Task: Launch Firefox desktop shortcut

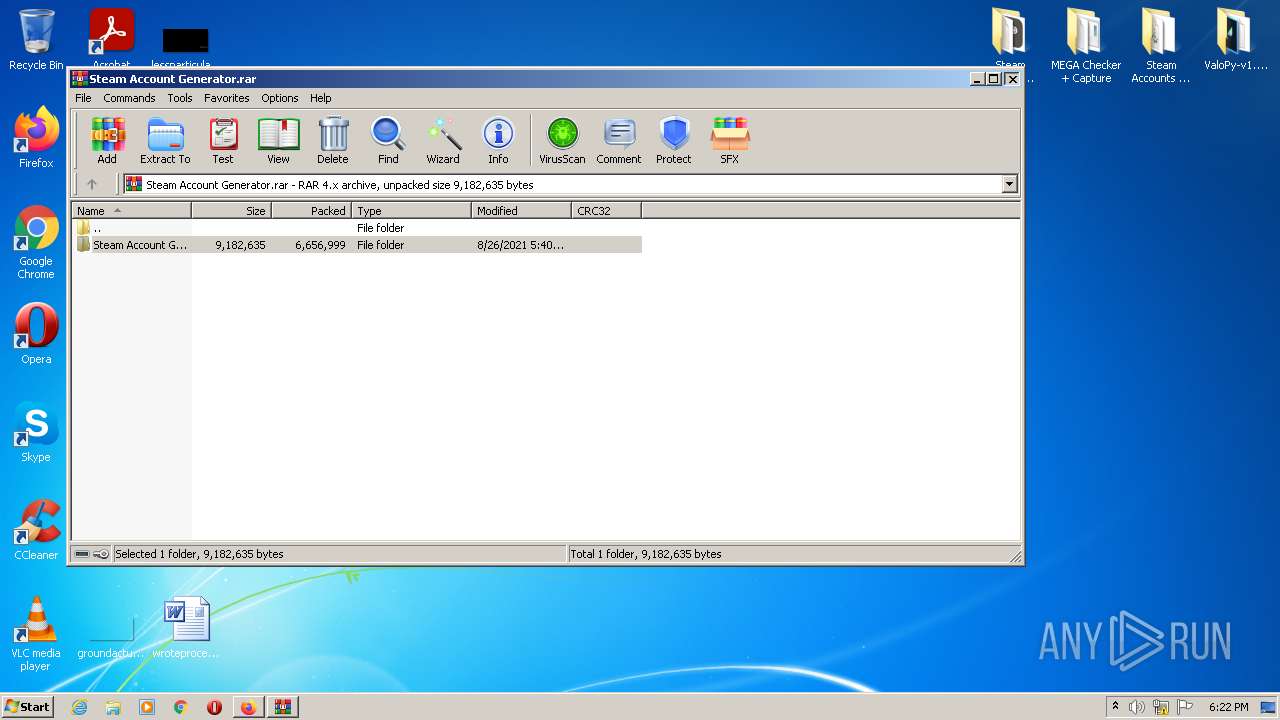Action: [36, 138]
